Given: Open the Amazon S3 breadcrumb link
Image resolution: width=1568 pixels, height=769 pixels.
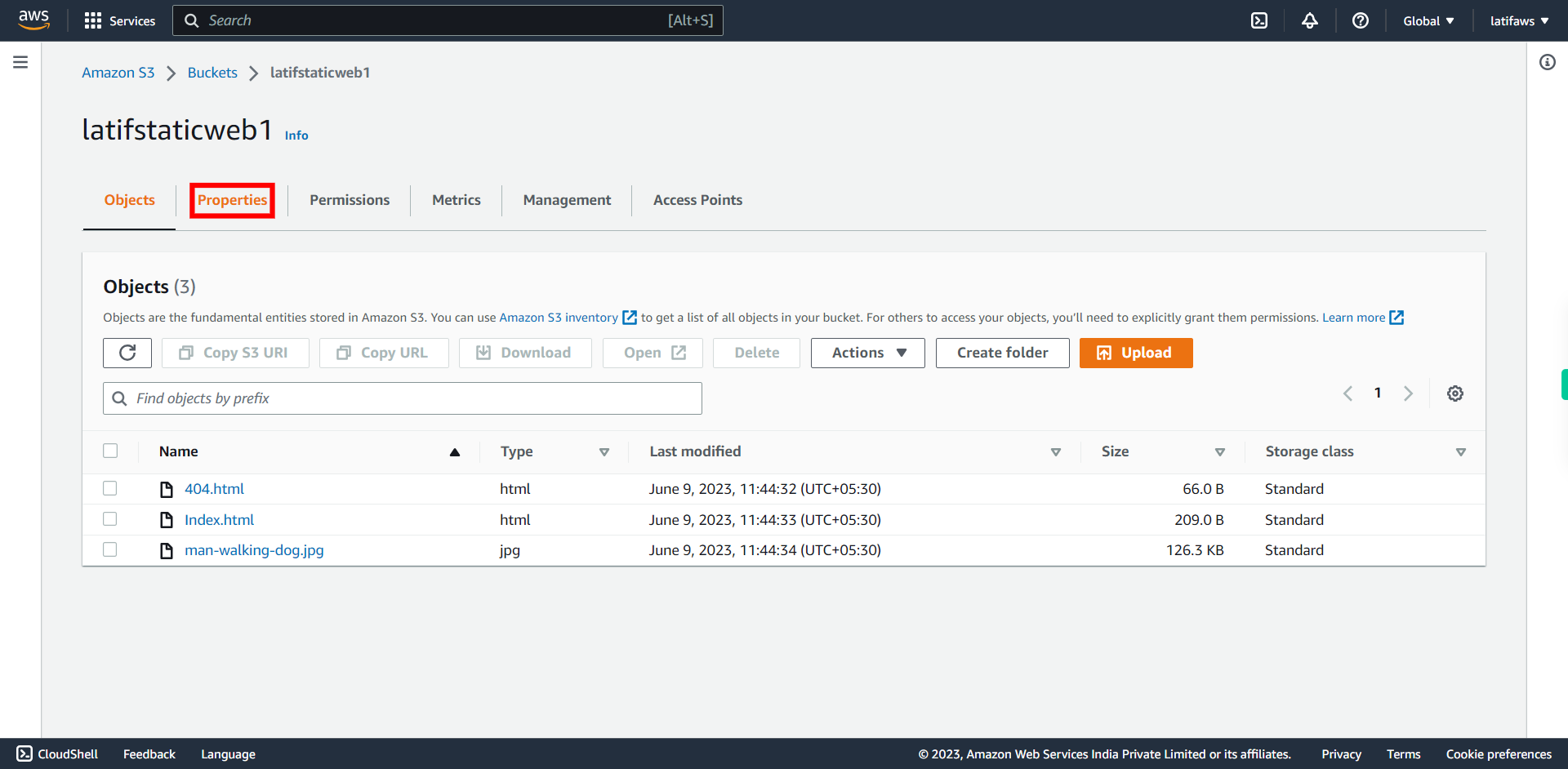Looking at the screenshot, I should [x=118, y=73].
